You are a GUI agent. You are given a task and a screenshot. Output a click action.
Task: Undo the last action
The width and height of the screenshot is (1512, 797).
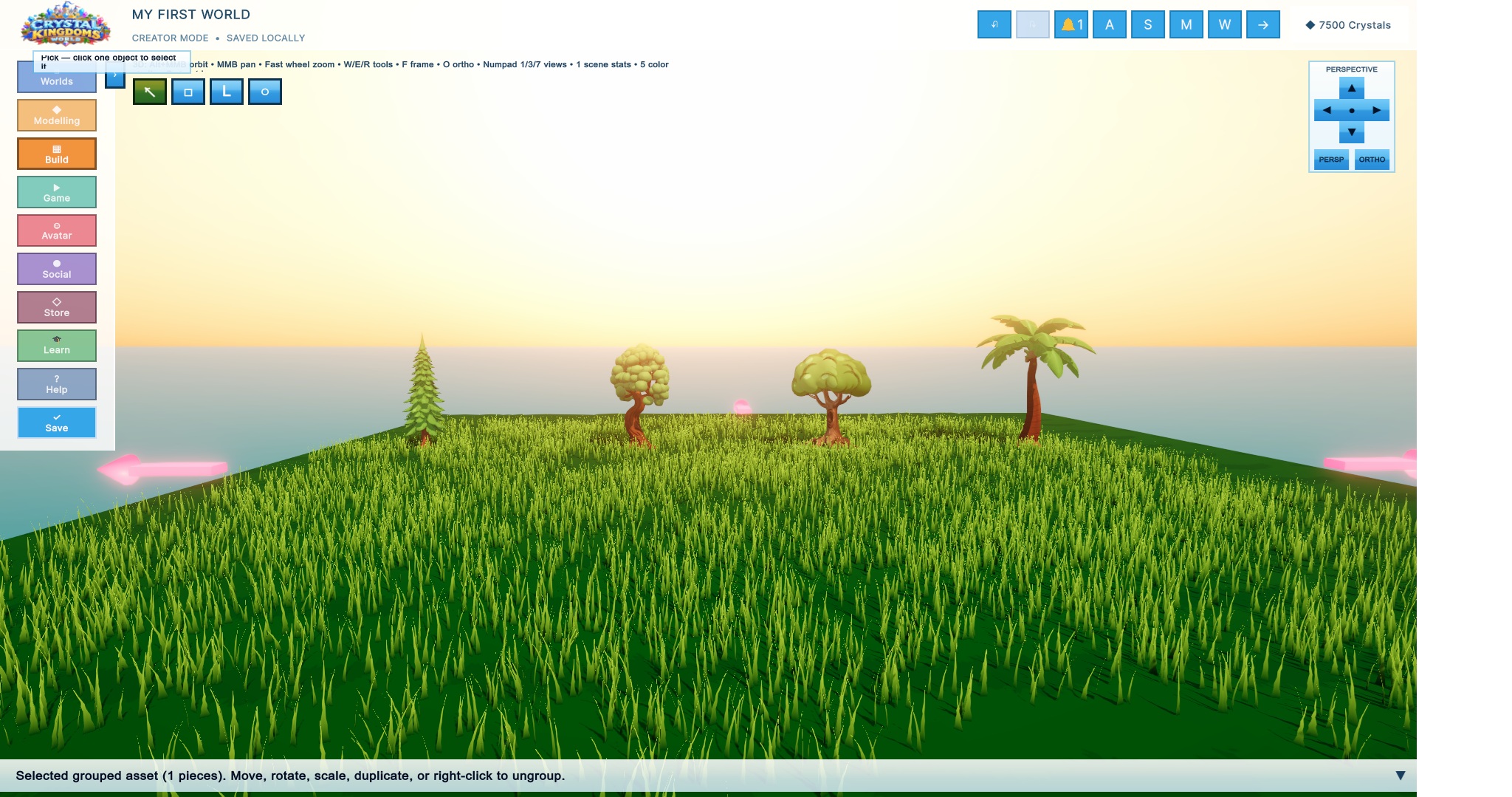[x=994, y=24]
